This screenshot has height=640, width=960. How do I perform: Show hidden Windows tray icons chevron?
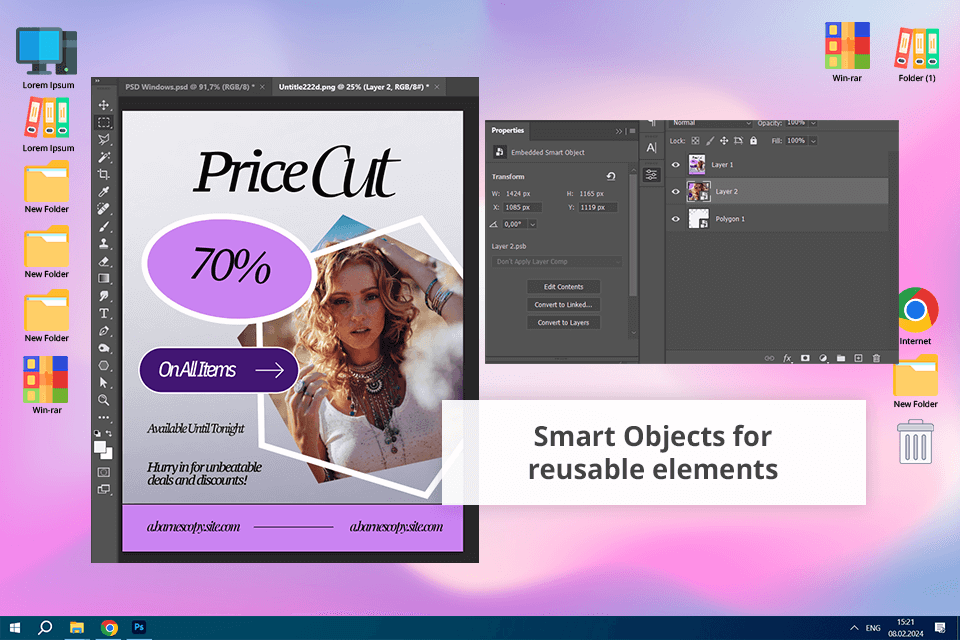click(x=854, y=628)
